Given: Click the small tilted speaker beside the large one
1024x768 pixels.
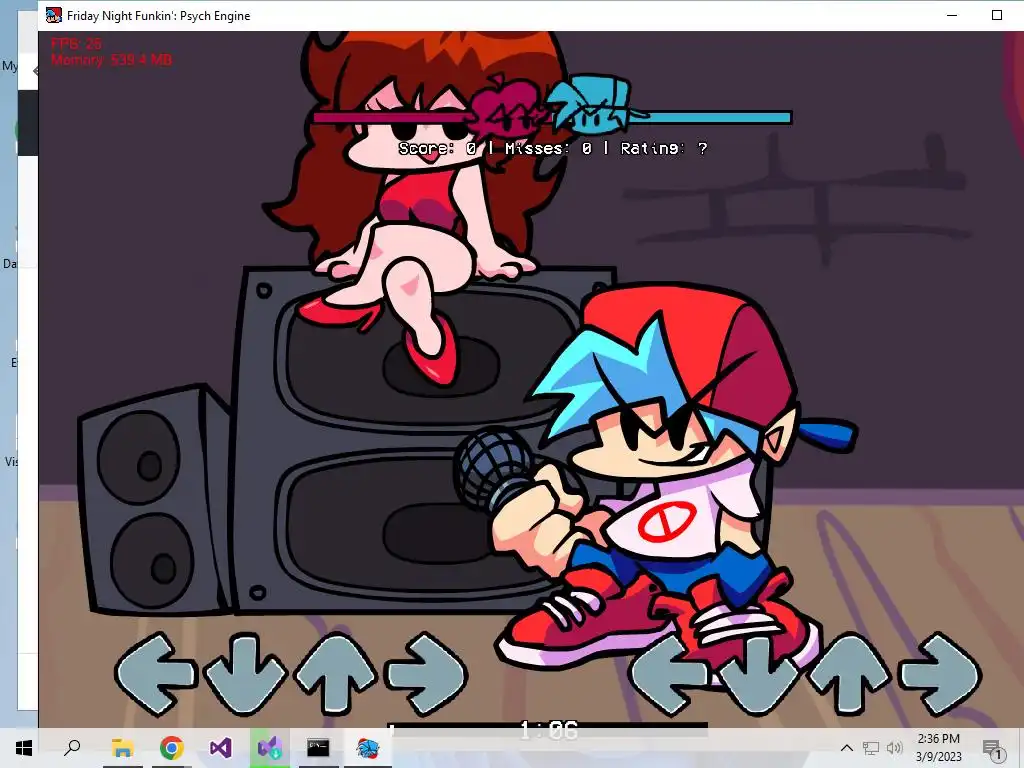Looking at the screenshot, I should point(153,500).
